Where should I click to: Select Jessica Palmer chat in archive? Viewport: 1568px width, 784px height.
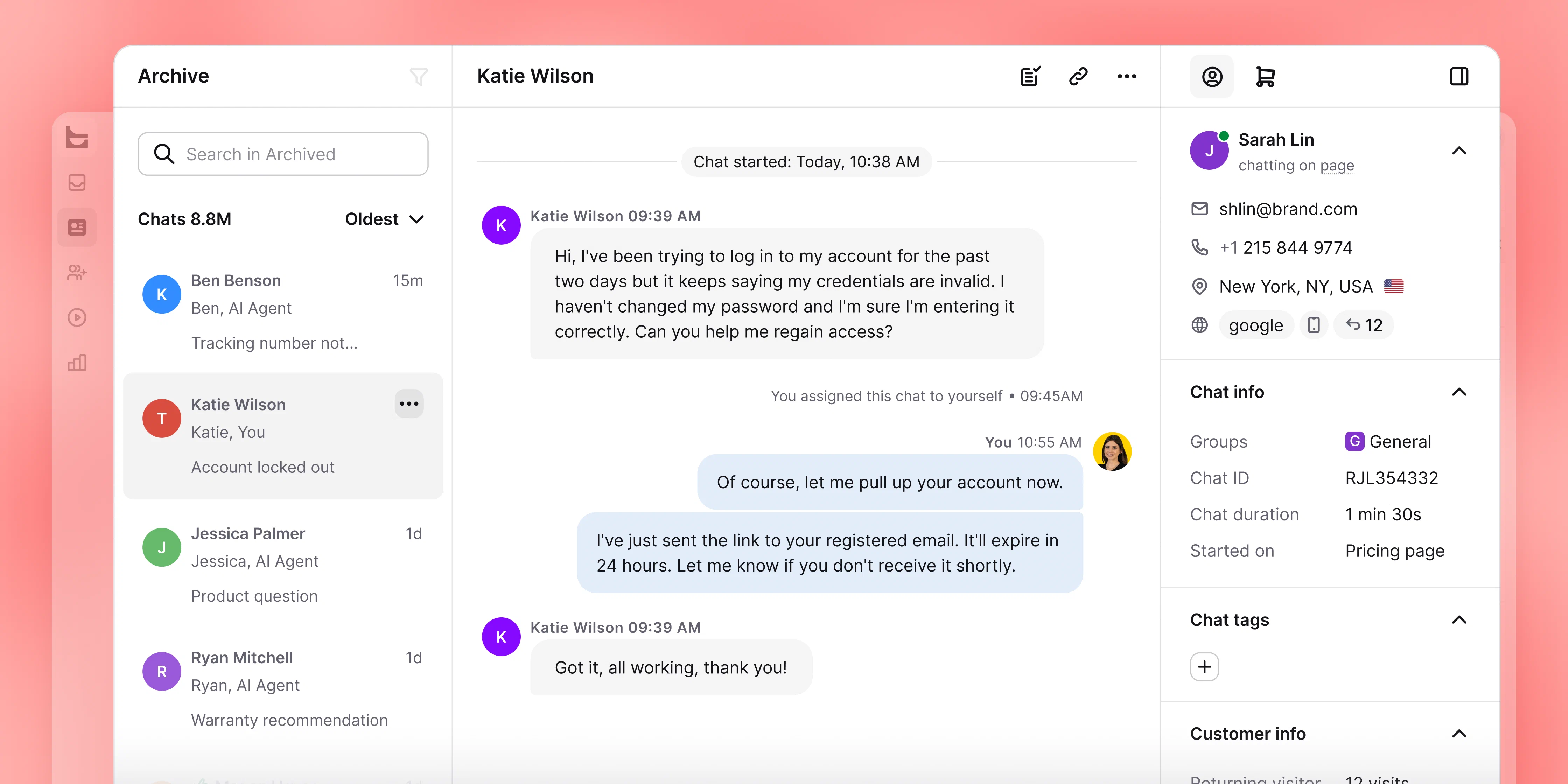pos(283,564)
